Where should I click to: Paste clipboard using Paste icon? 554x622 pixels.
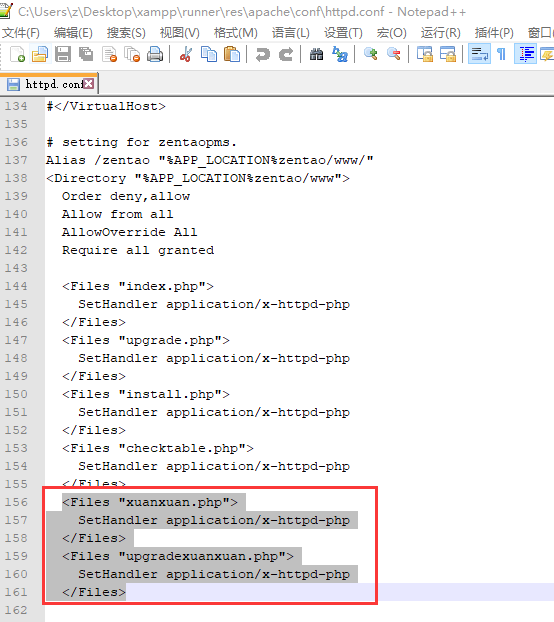[x=232, y=54]
